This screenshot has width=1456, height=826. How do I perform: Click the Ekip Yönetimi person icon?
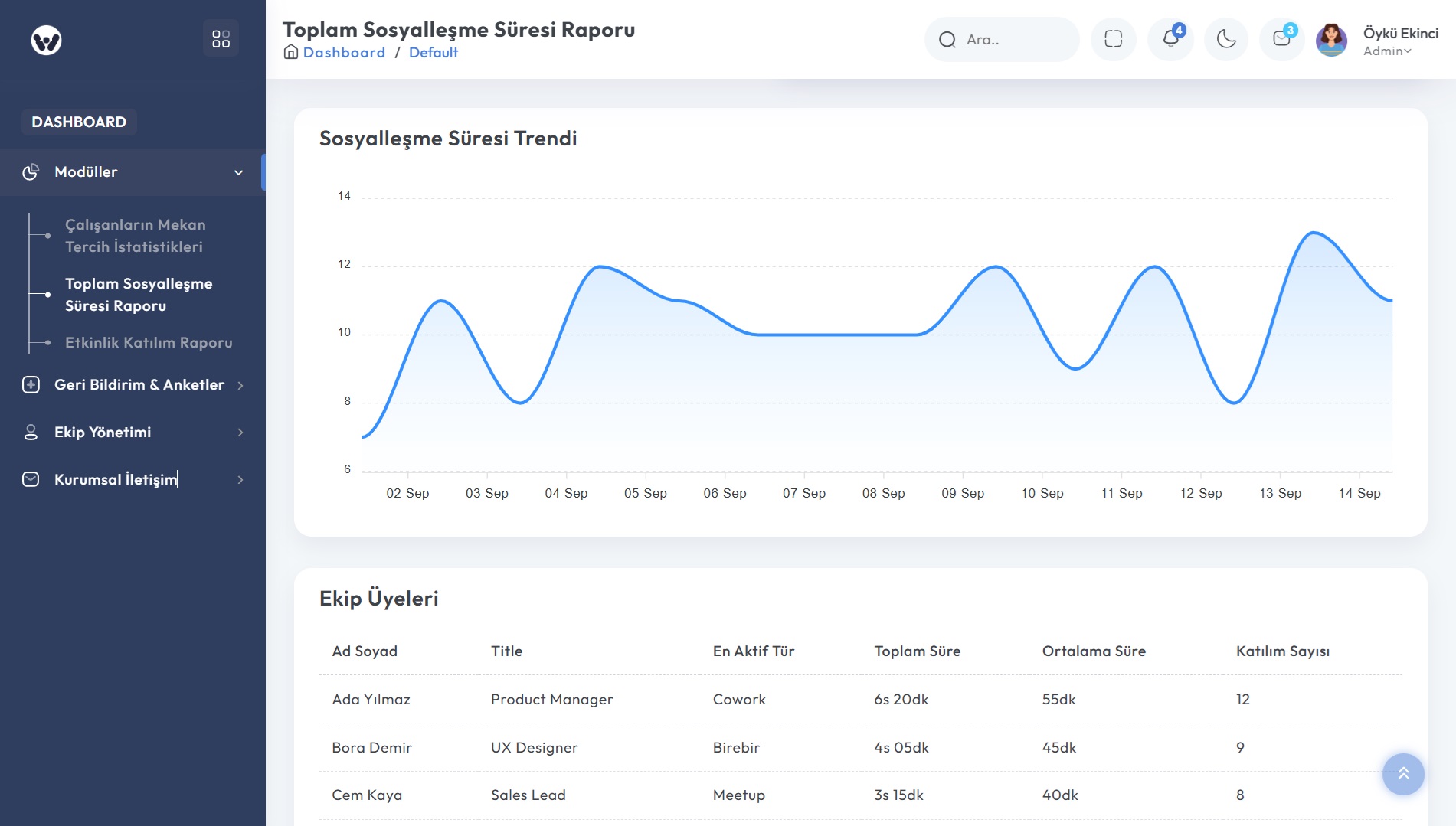pyautogui.click(x=31, y=433)
